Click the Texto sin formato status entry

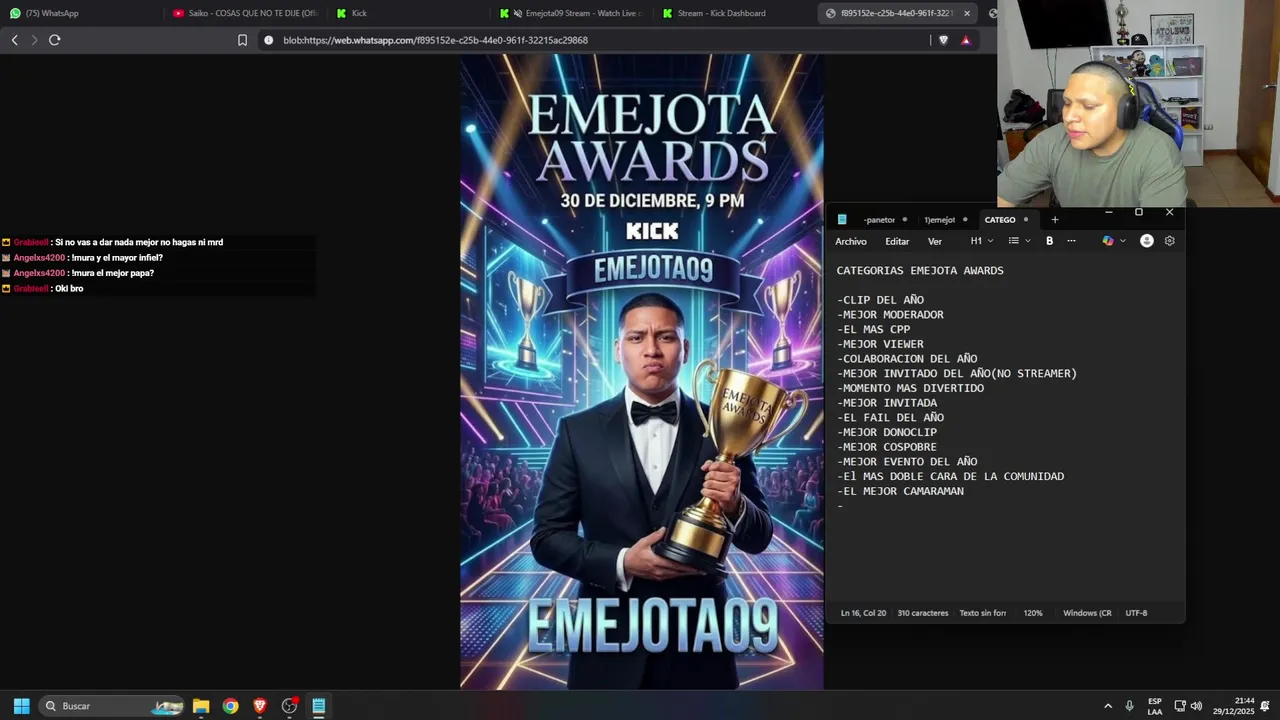983,613
